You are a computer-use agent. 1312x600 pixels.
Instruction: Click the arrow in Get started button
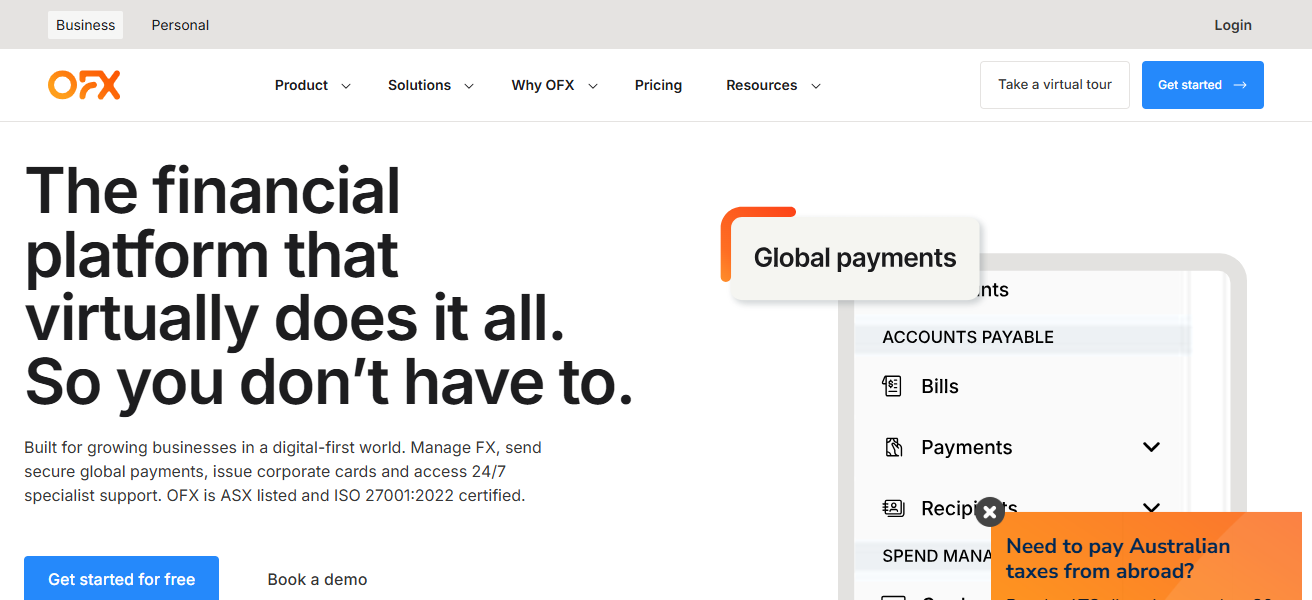[1240, 85]
